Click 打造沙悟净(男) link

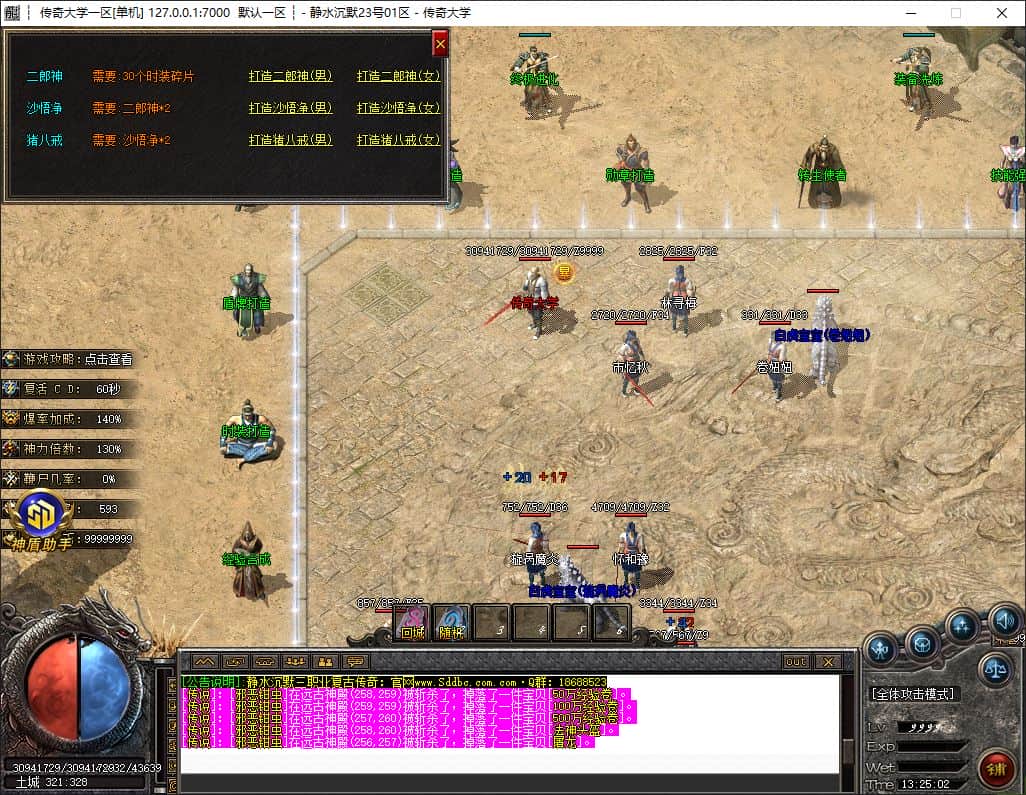click(x=291, y=107)
